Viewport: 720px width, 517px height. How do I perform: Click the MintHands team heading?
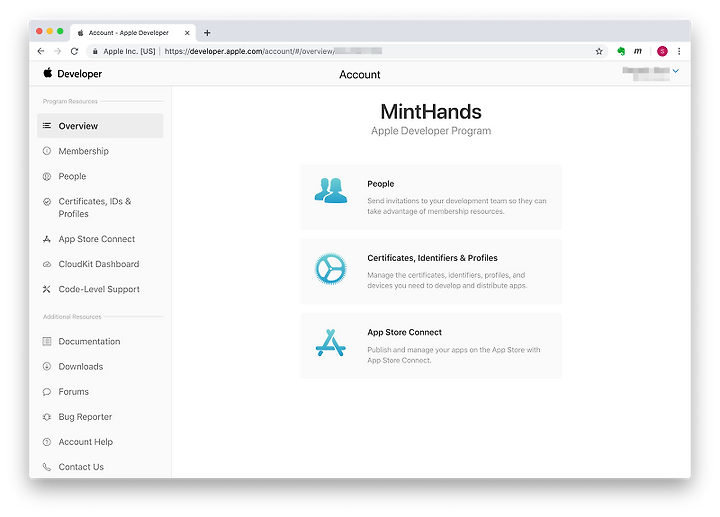click(x=431, y=112)
